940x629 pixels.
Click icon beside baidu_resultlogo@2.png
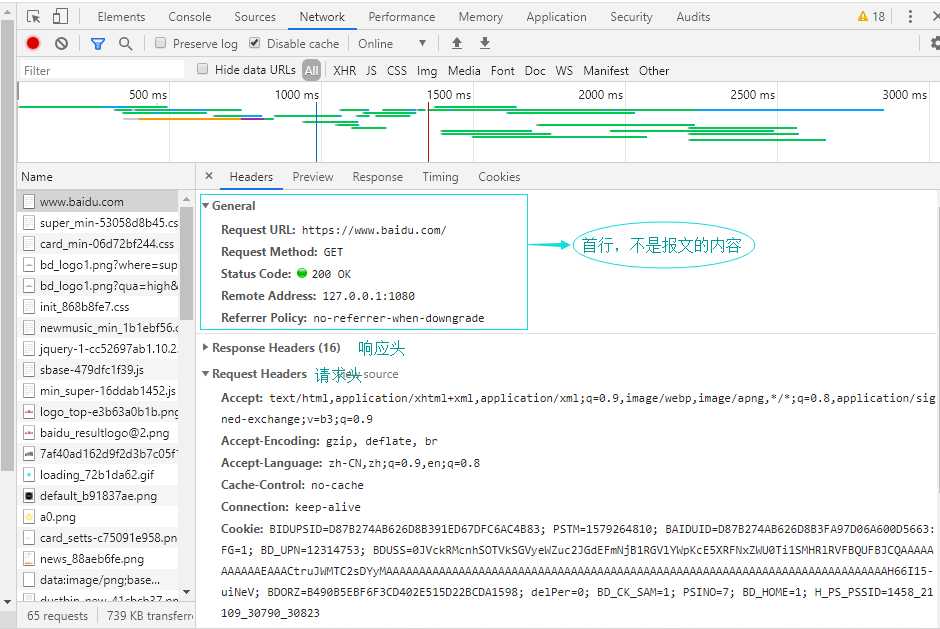click(x=29, y=432)
